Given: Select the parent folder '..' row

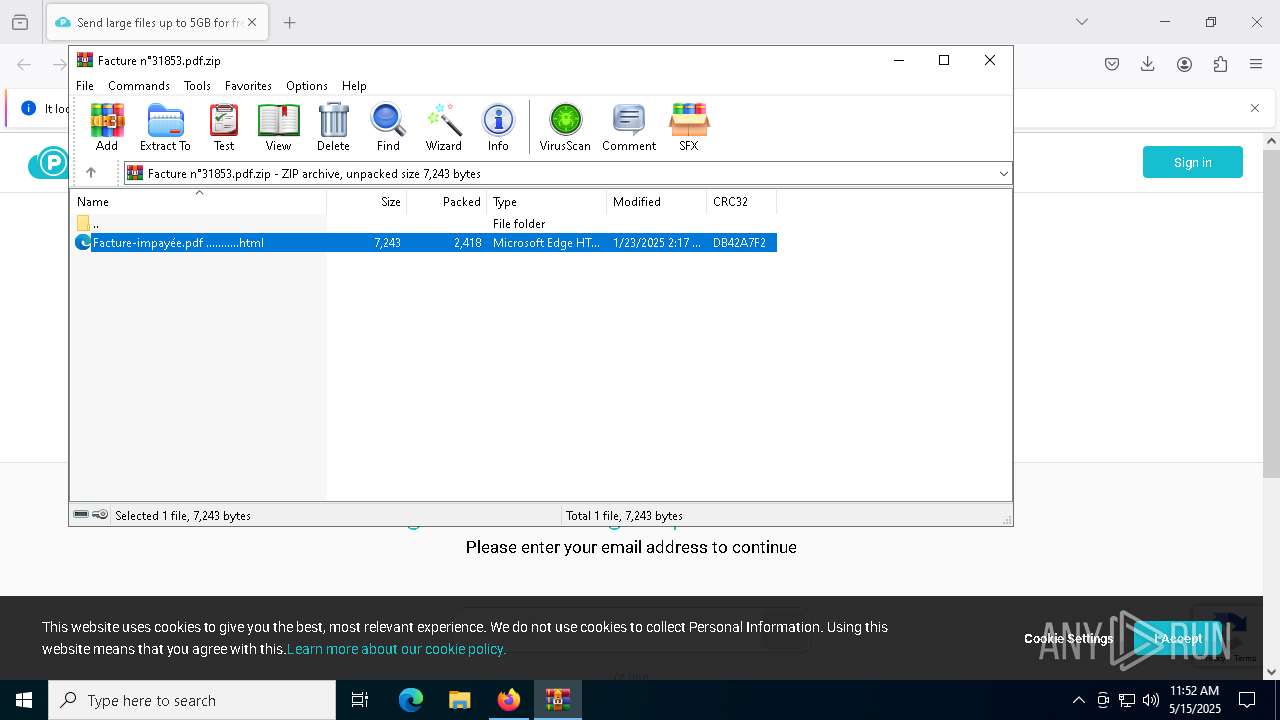Looking at the screenshot, I should (x=424, y=224).
